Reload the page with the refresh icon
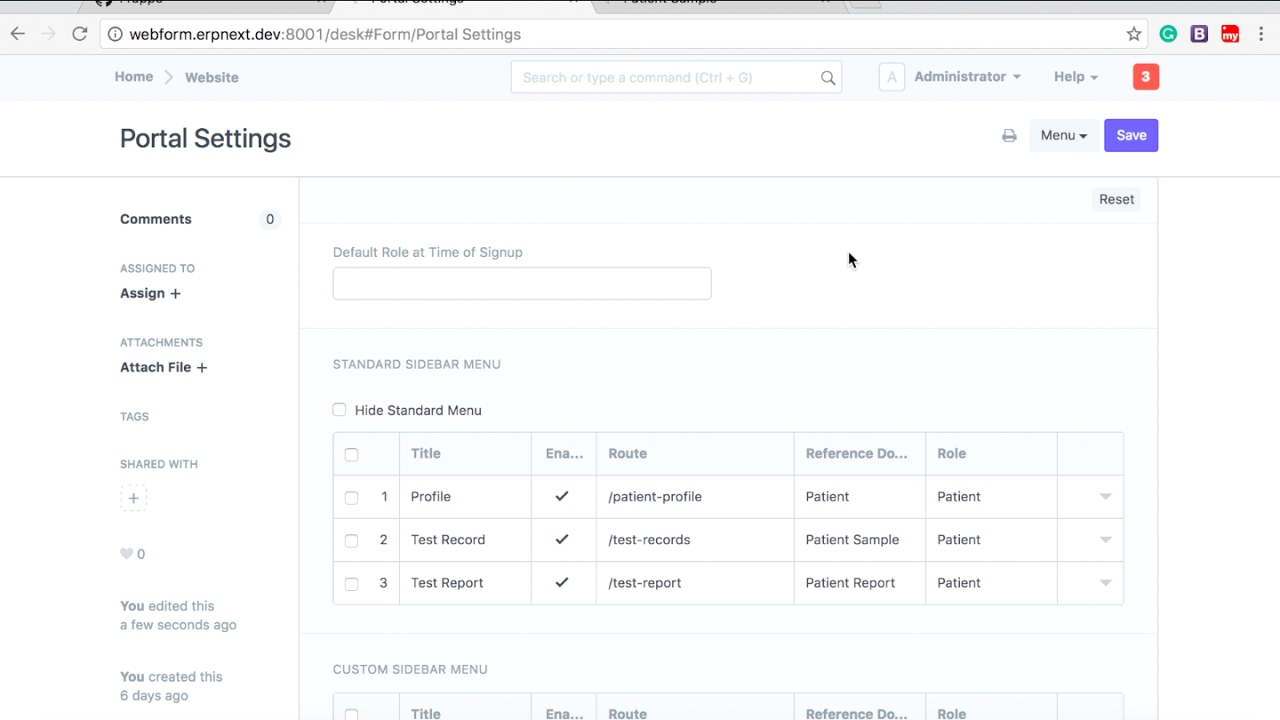Image resolution: width=1280 pixels, height=720 pixels. point(80,34)
